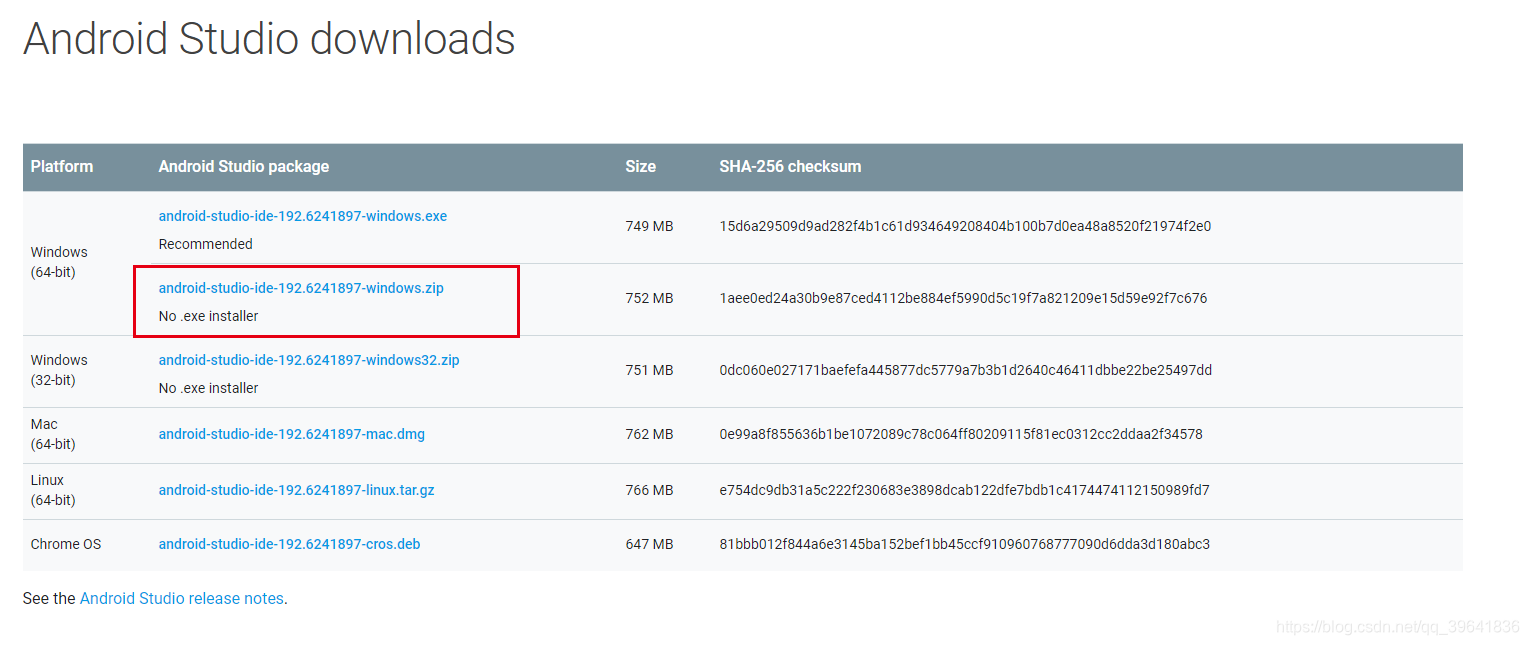The height and width of the screenshot is (645, 1529).
Task: Click the 762 MB size value
Action: click(649, 434)
